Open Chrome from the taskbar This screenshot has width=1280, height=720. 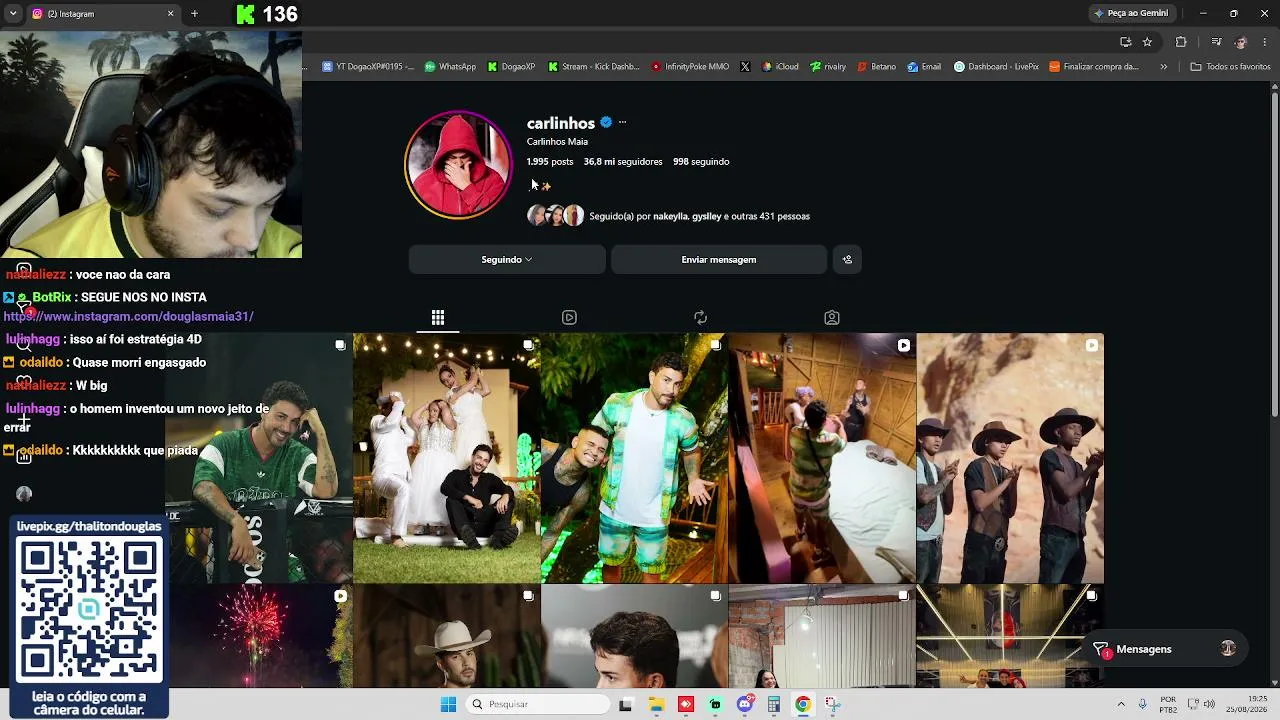coord(802,704)
